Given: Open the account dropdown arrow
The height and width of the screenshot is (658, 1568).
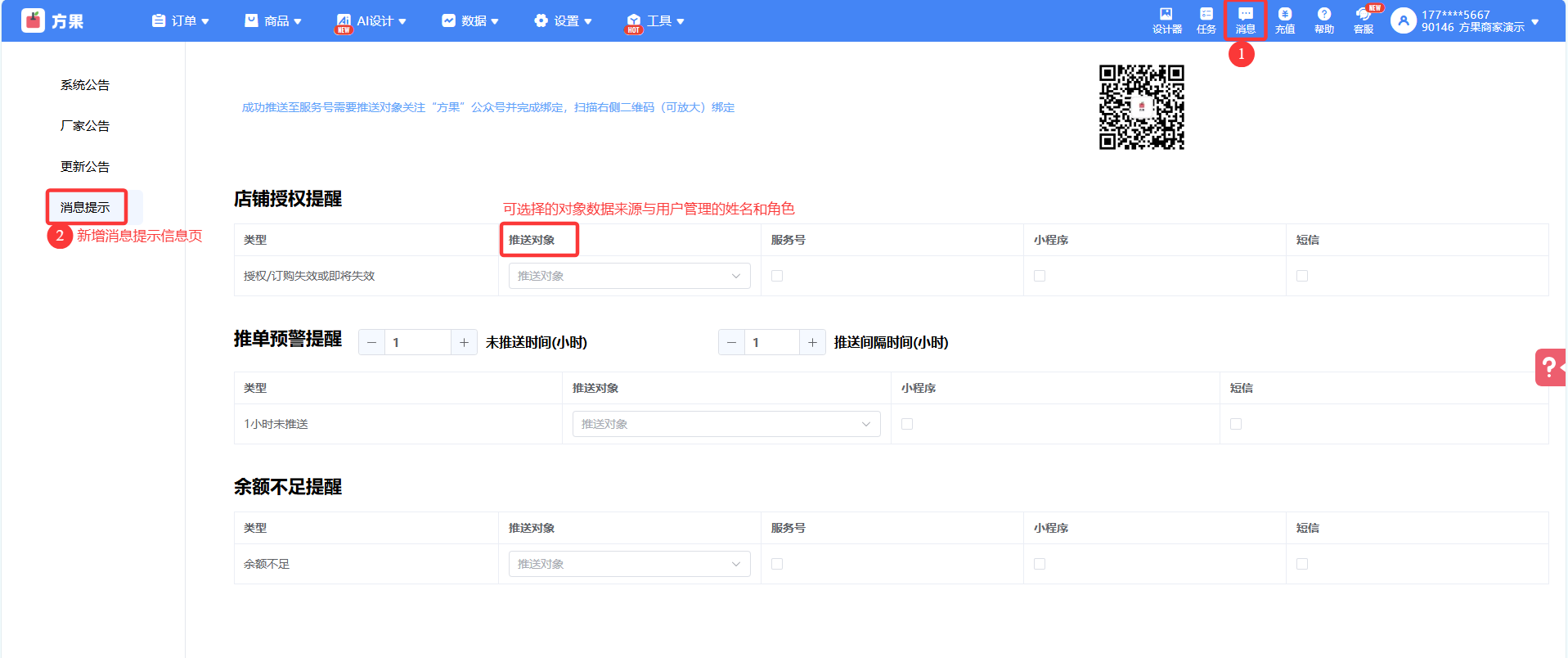Looking at the screenshot, I should click(x=1535, y=22).
